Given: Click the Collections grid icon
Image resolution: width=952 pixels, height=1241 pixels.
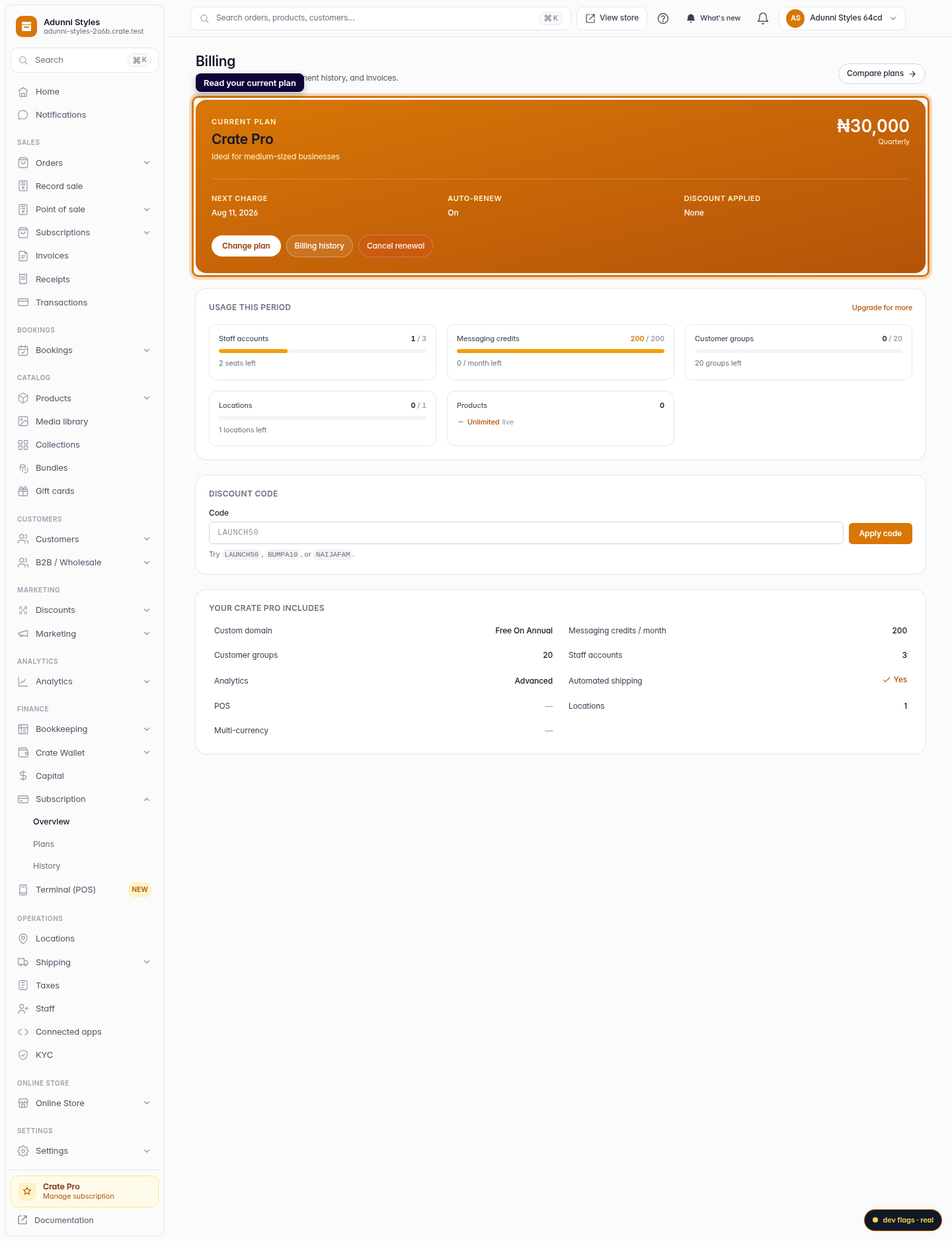Looking at the screenshot, I should [x=23, y=445].
